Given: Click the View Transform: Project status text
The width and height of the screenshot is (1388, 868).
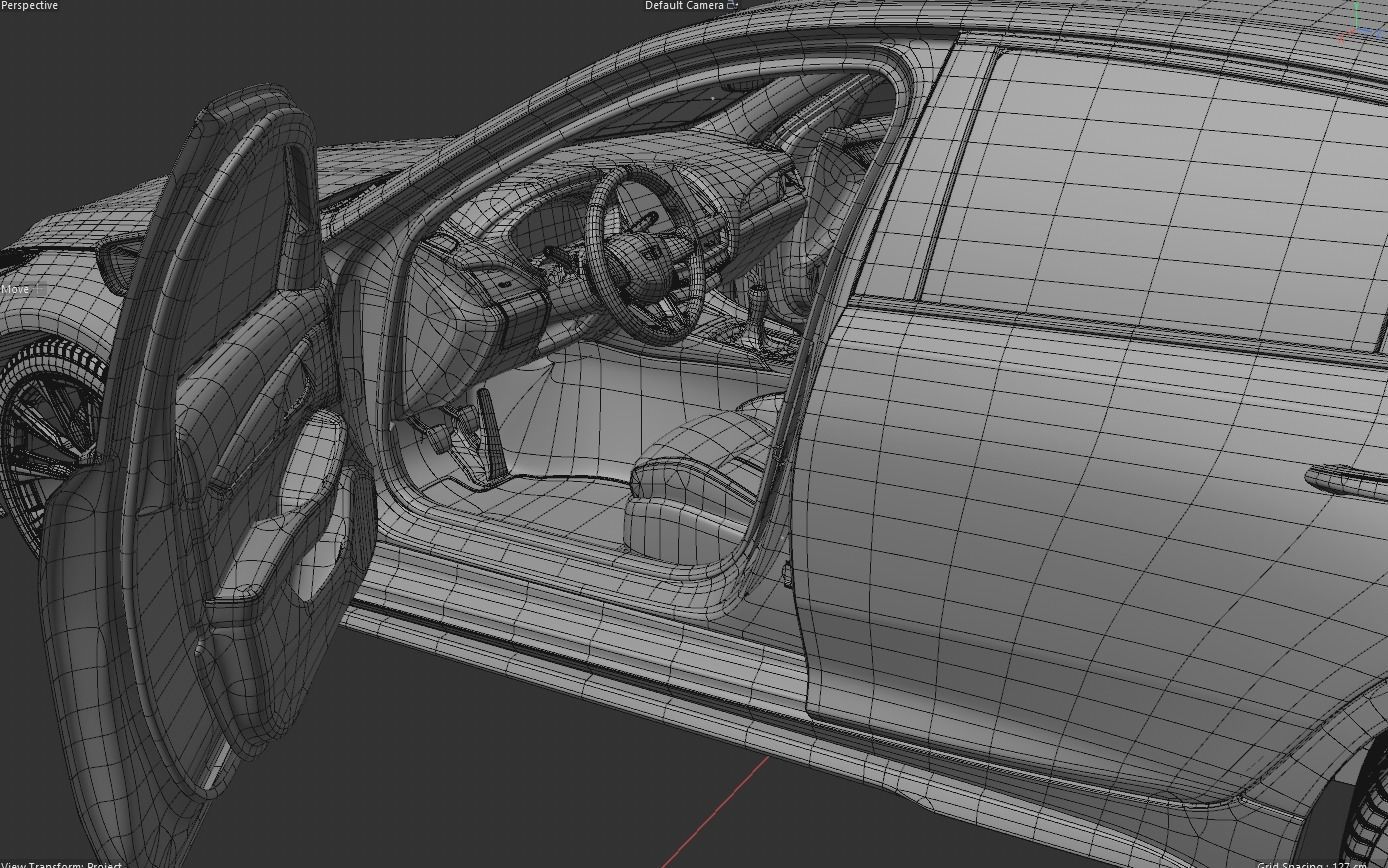Looking at the screenshot, I should click(61, 865).
